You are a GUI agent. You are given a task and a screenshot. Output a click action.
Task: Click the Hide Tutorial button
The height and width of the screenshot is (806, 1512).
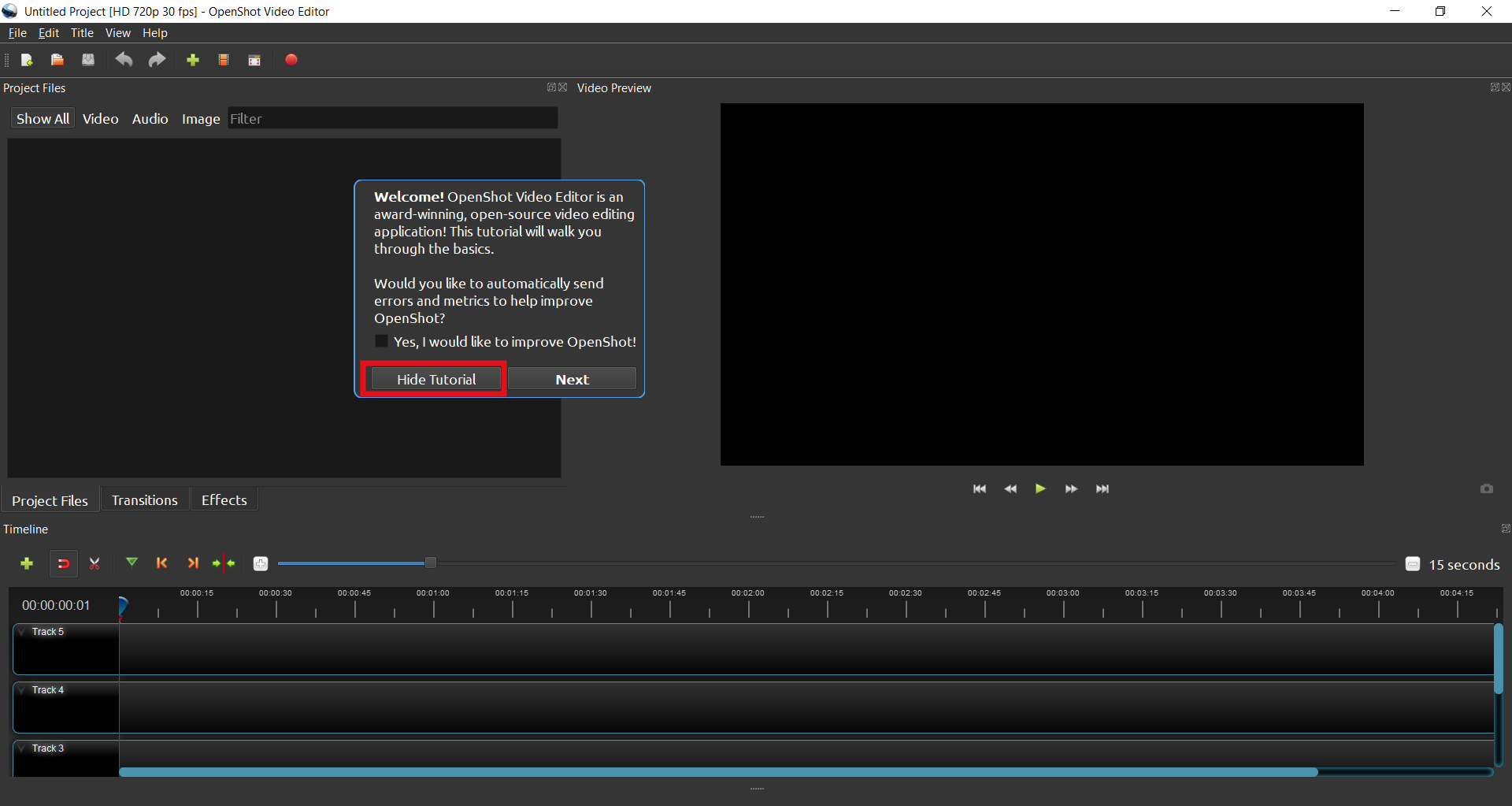[436, 379]
